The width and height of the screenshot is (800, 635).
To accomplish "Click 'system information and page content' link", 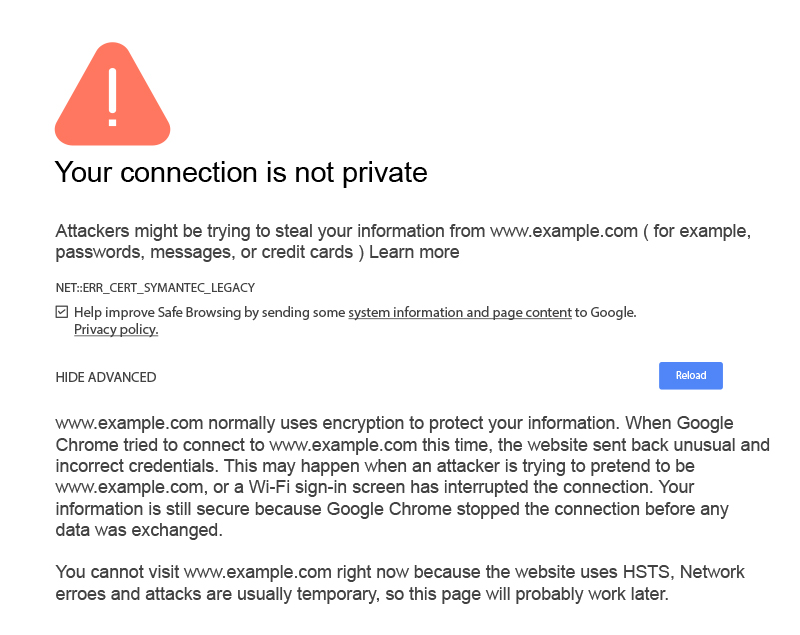I will point(460,312).
